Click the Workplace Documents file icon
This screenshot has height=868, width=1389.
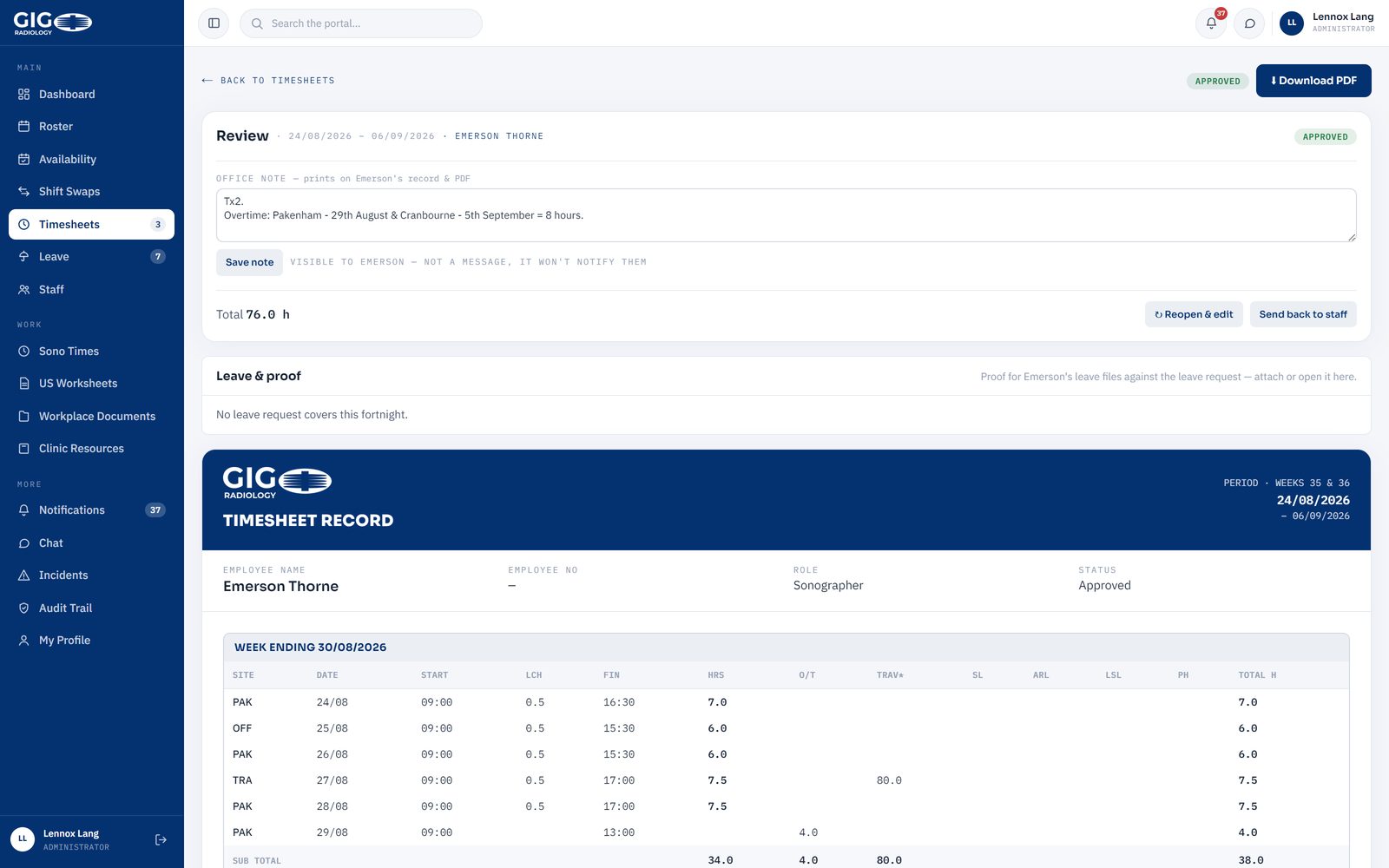[x=24, y=416]
